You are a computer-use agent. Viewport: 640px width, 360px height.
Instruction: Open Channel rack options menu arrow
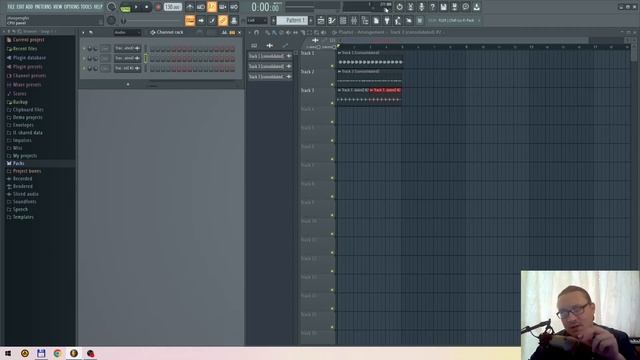click(x=83, y=32)
